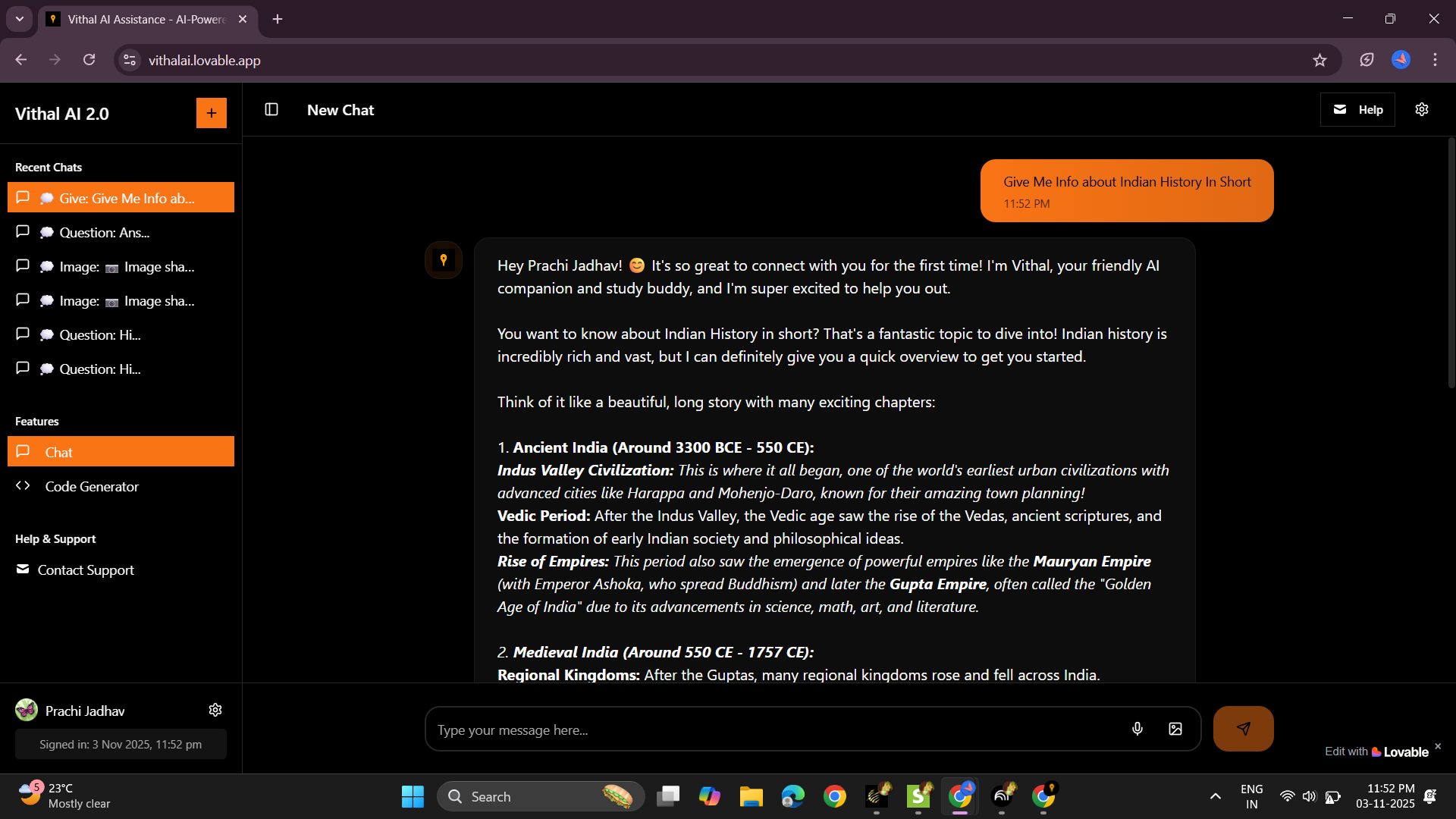Click the message input field
This screenshot has width=1456, height=819.
coord(758,729)
